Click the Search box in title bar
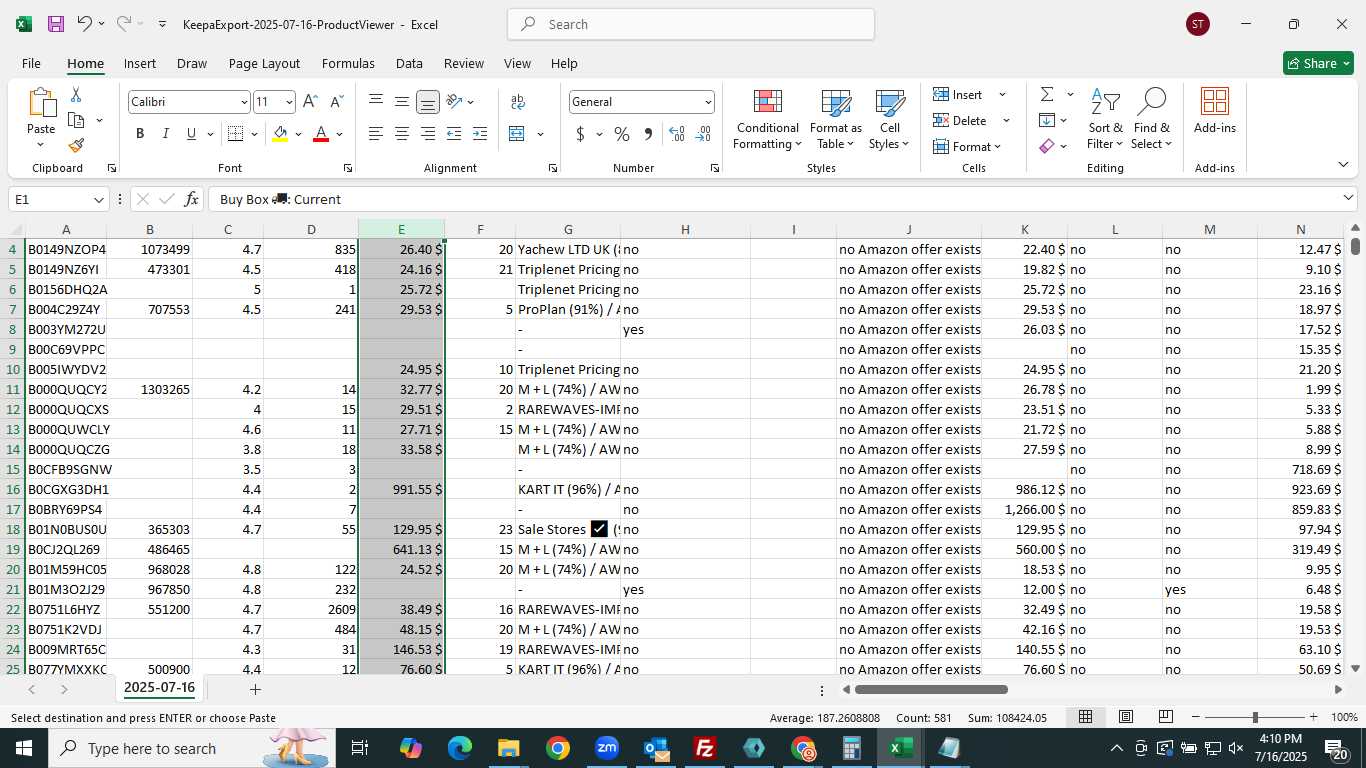The image size is (1366, 768). (x=691, y=24)
